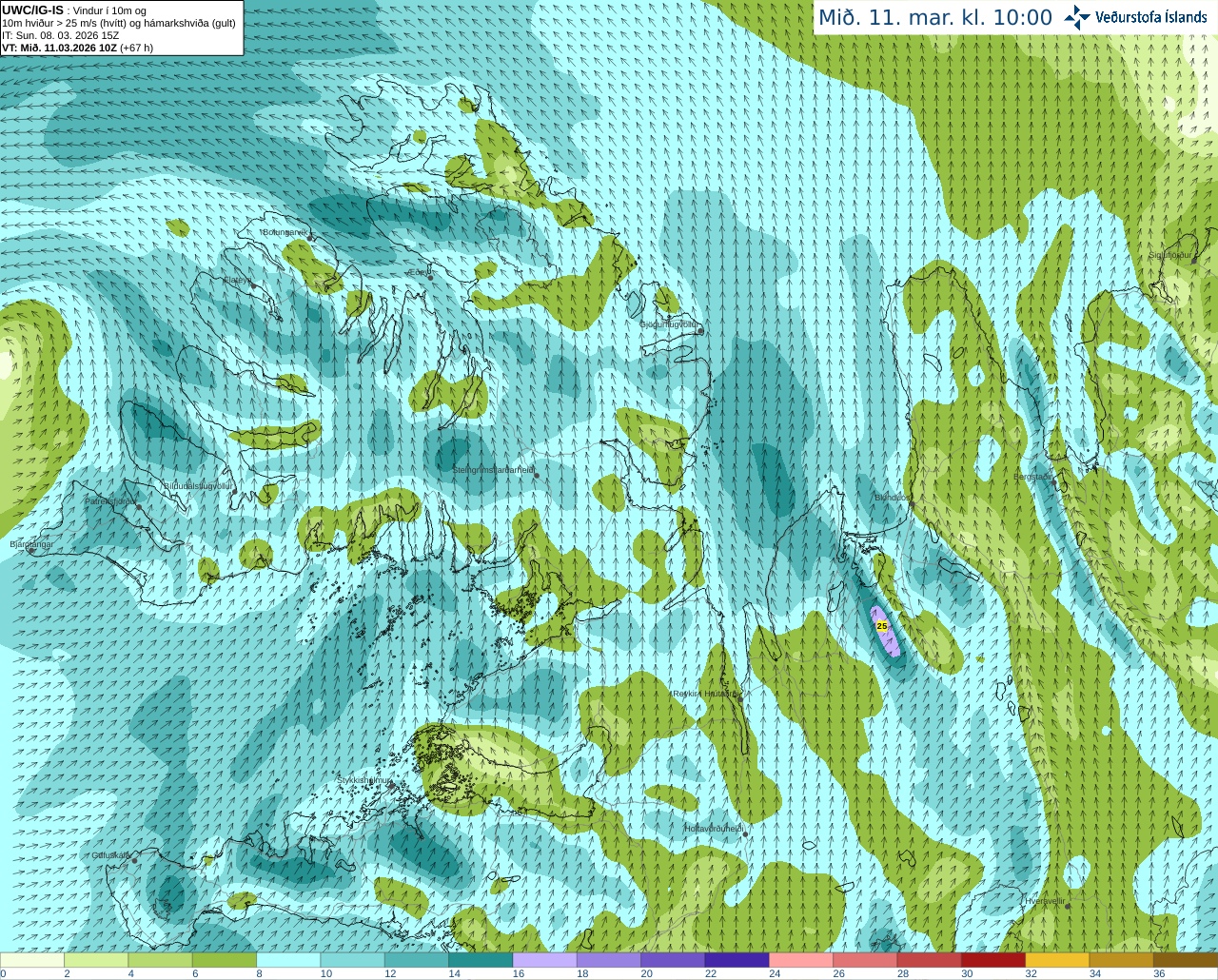Select the 20–22 m/s legend swatch

click(x=673, y=960)
